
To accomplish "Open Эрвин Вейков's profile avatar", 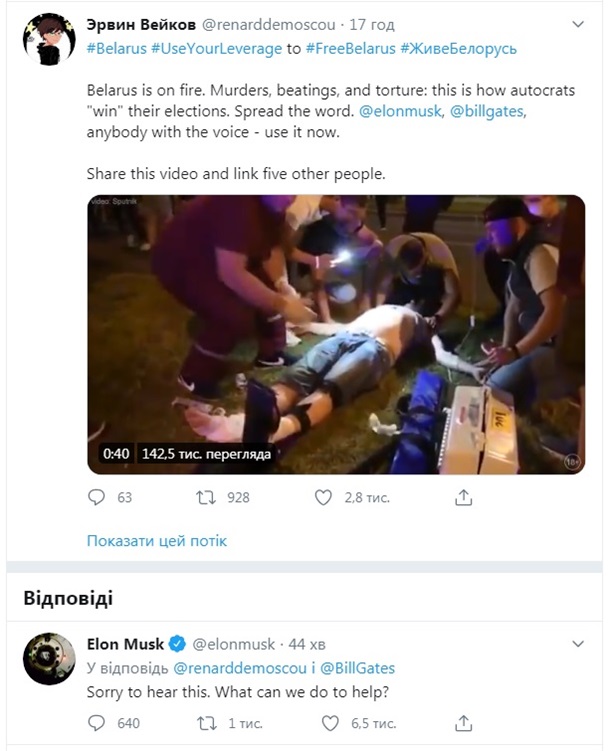I will [48, 40].
